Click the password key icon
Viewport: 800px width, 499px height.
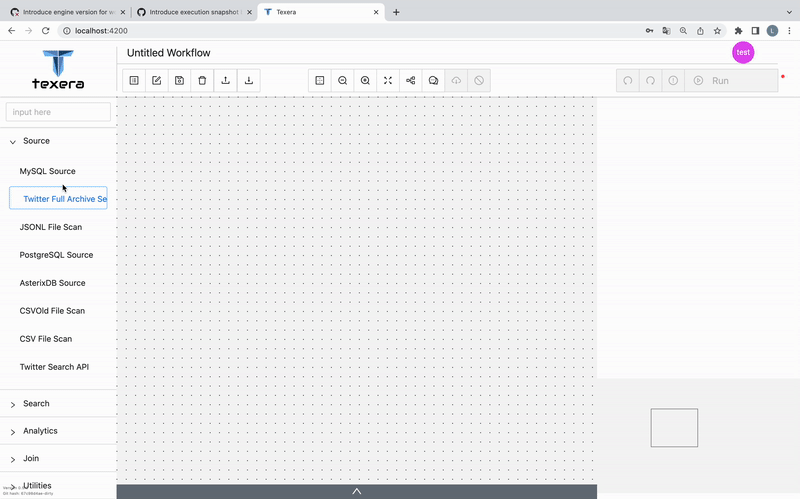pos(649,31)
